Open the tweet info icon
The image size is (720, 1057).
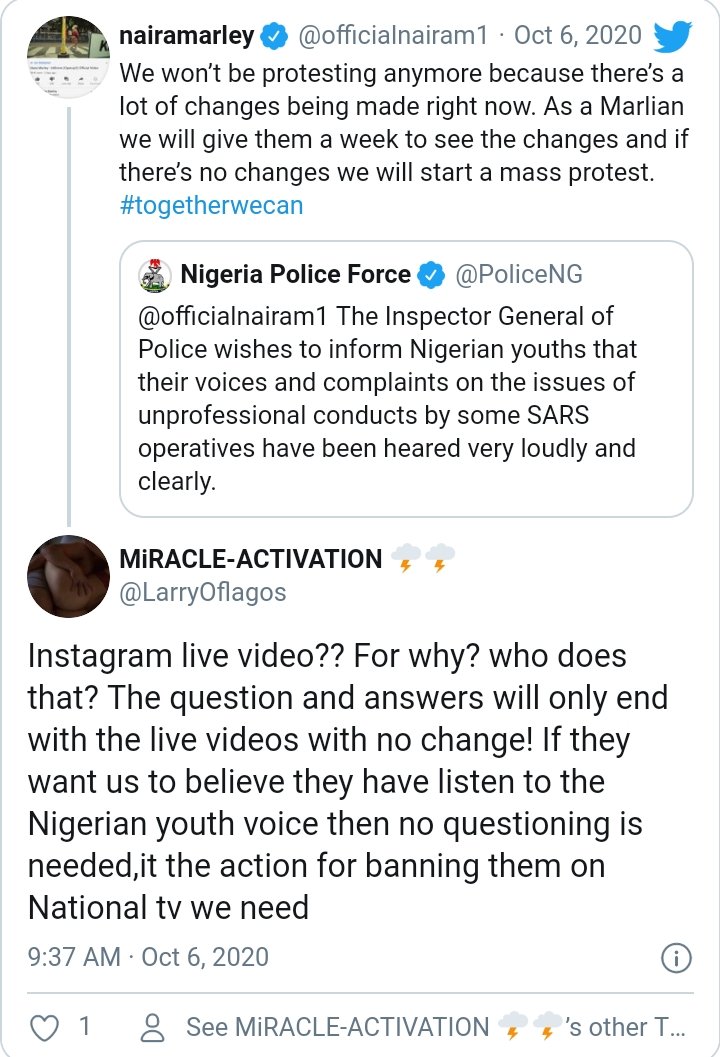tap(677, 957)
